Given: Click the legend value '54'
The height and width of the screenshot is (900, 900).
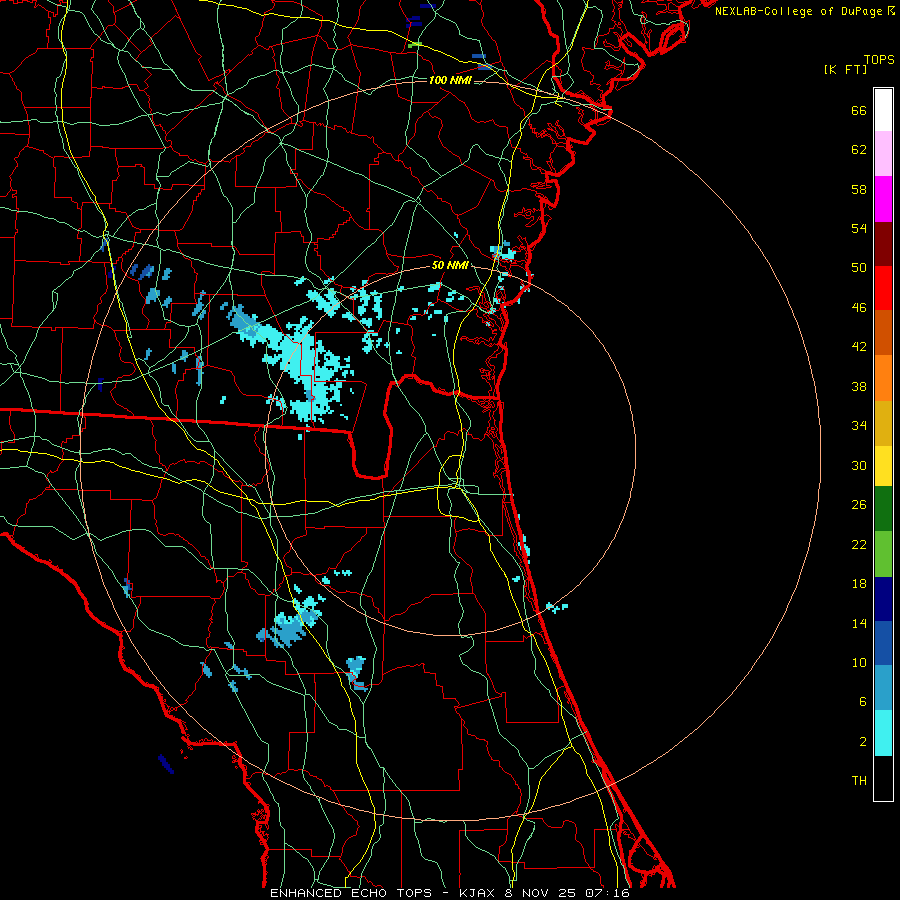Looking at the screenshot, I should coord(859,228).
